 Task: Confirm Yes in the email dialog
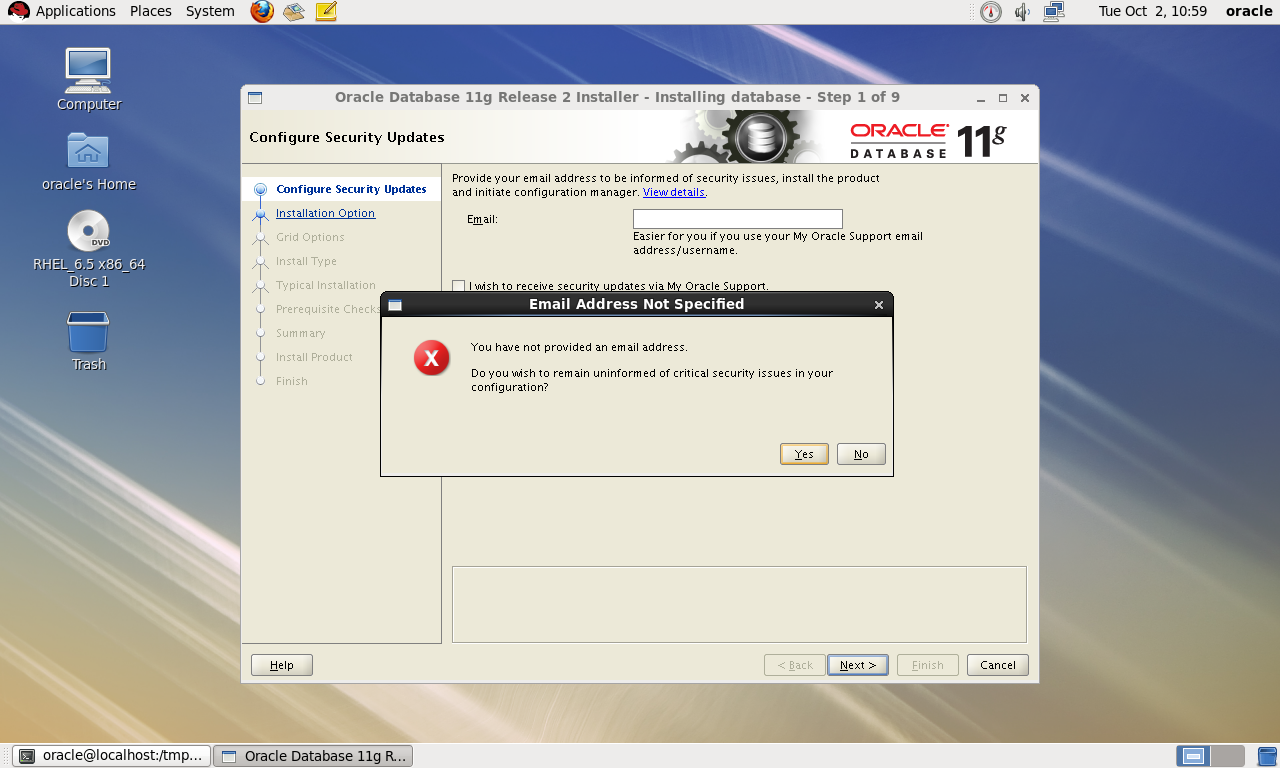pyautogui.click(x=804, y=454)
